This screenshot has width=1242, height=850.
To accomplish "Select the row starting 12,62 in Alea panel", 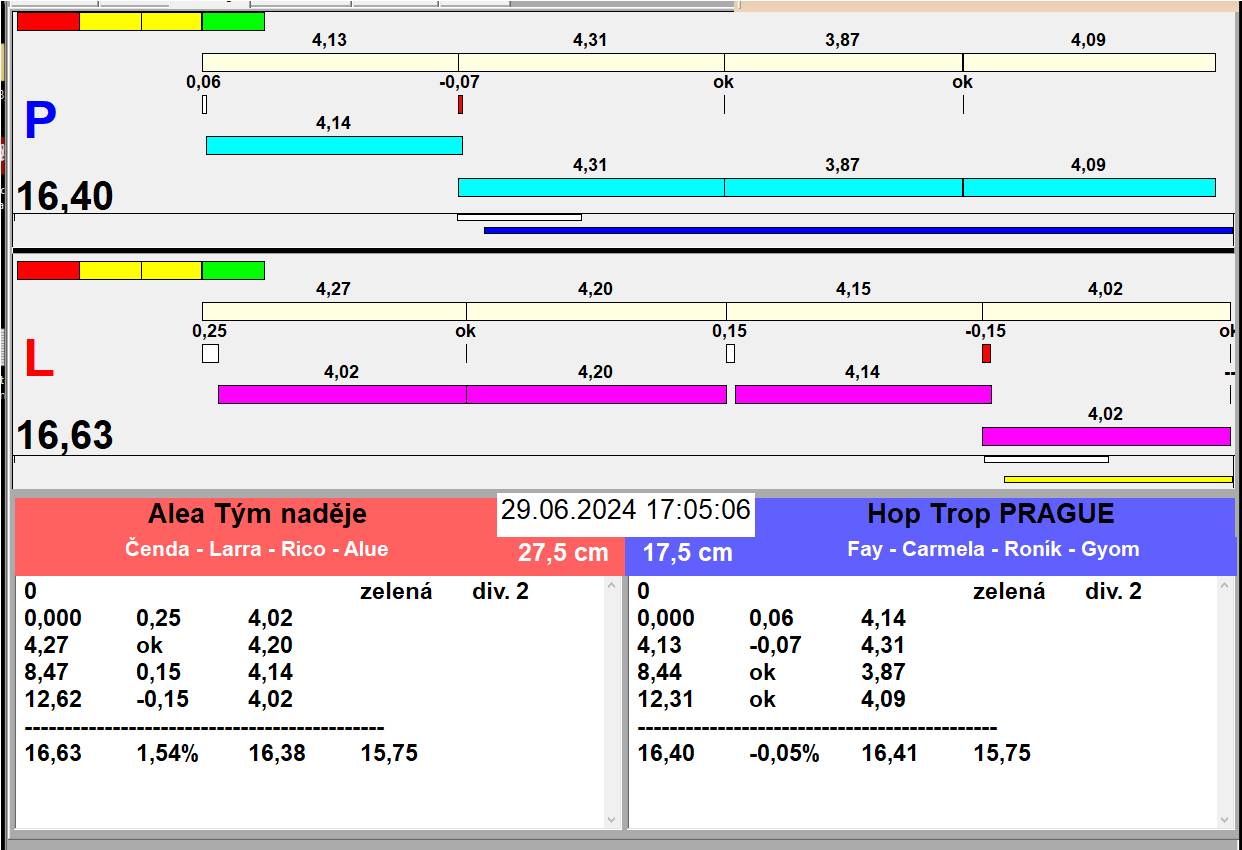I will [x=160, y=699].
